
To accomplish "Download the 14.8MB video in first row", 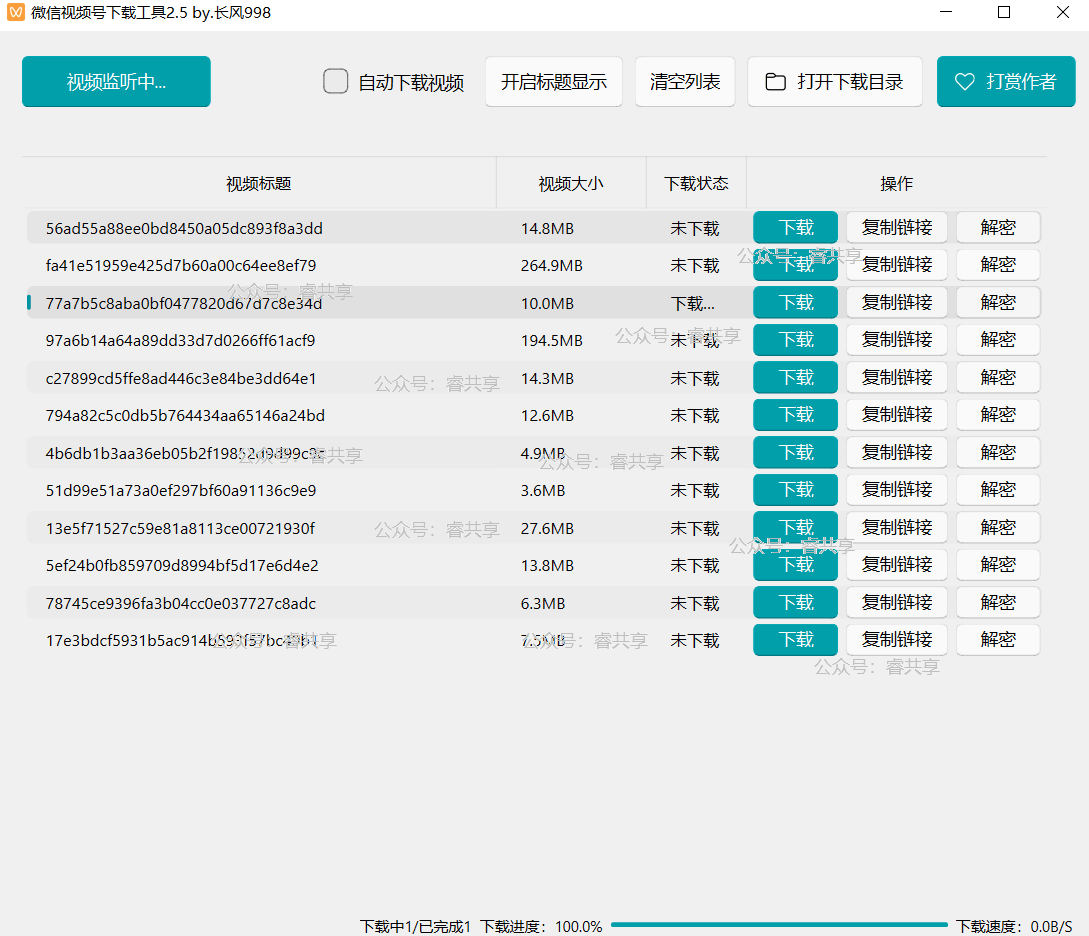I will (x=795, y=228).
